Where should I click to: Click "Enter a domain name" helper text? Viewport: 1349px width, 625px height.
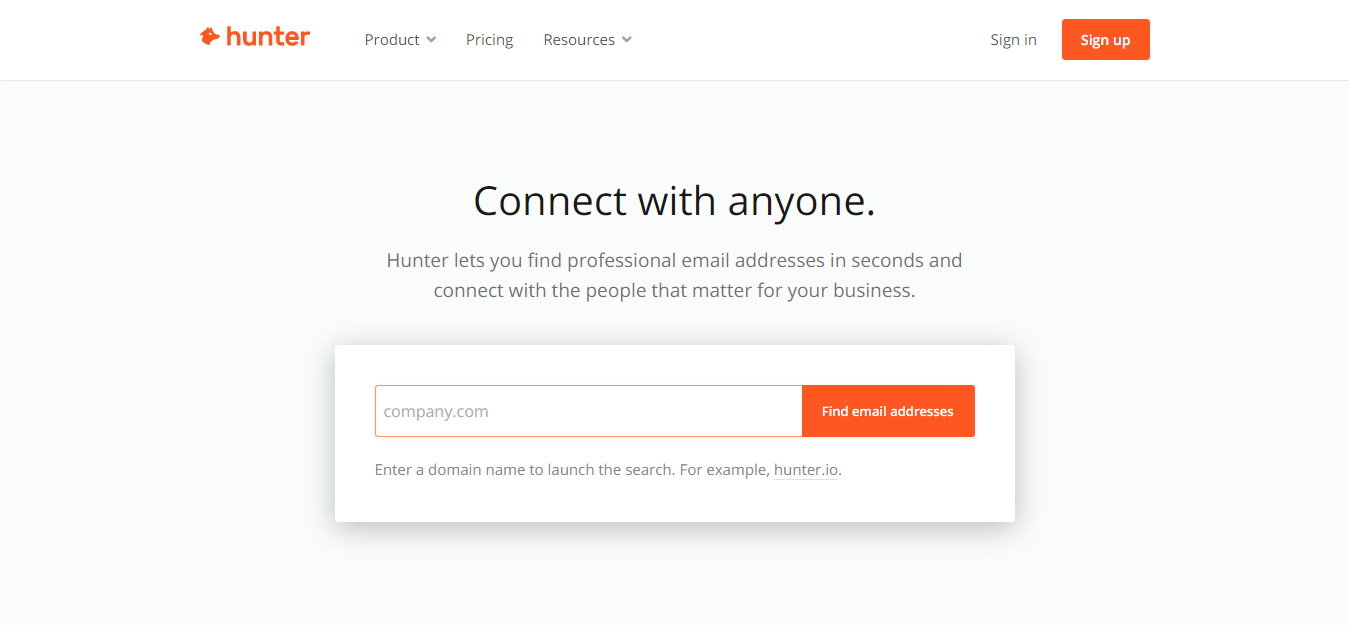tap(445, 470)
